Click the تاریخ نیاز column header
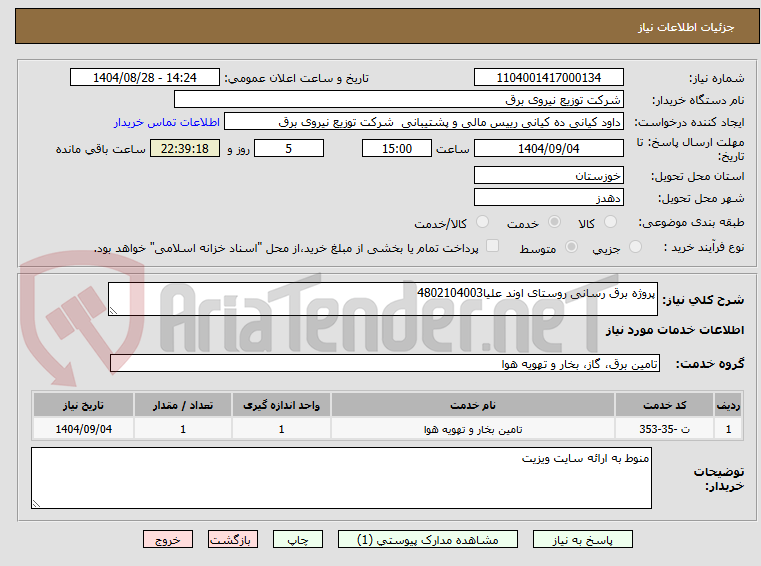This screenshot has width=761, height=566. coord(83,405)
